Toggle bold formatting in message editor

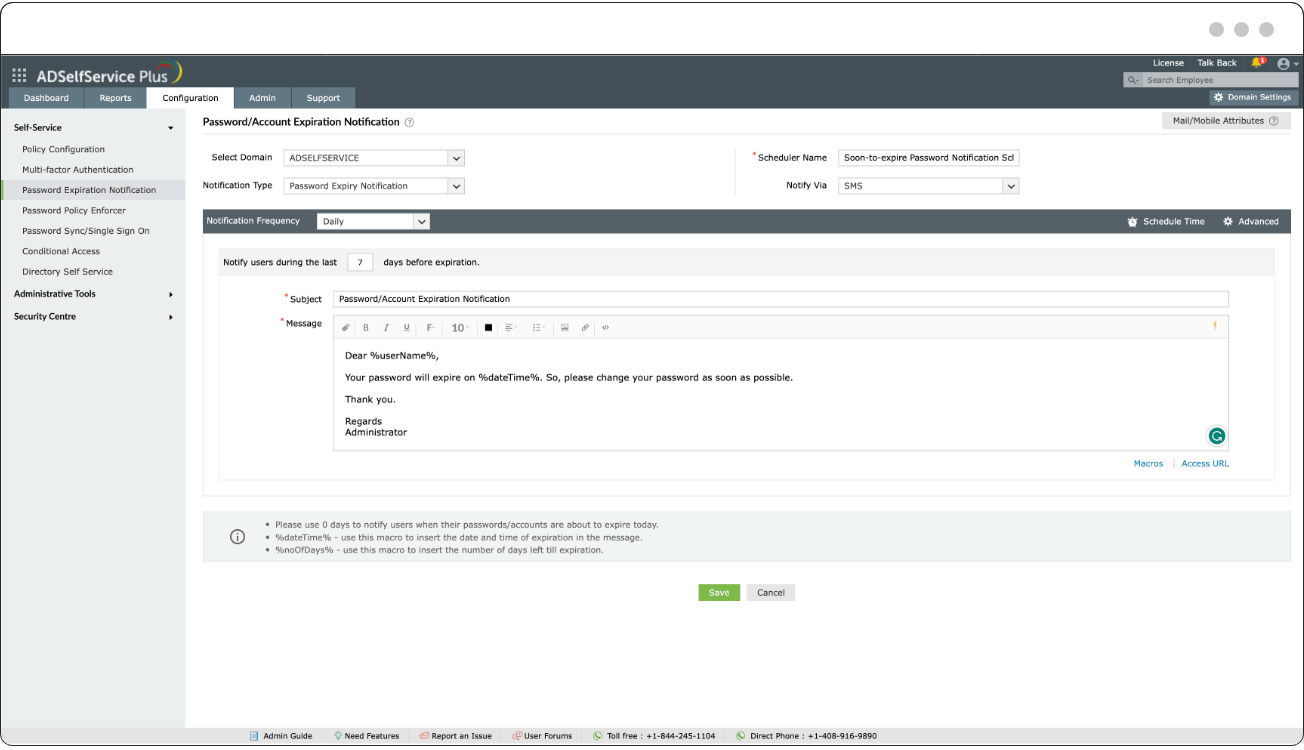(x=366, y=327)
